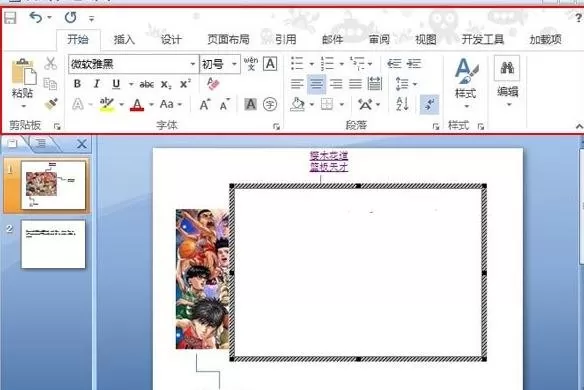Click the Save icon in quick access toolbar

(10, 18)
